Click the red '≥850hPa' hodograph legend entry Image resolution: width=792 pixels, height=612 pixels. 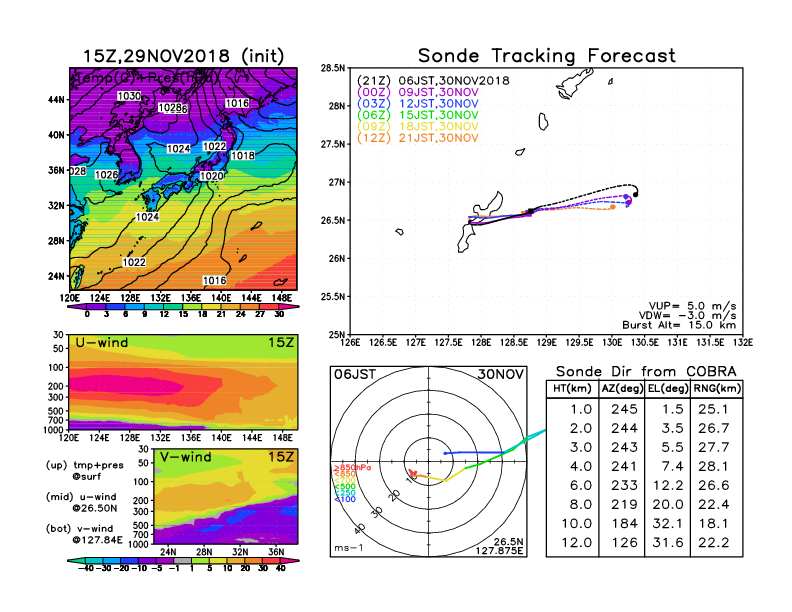click(x=353, y=468)
